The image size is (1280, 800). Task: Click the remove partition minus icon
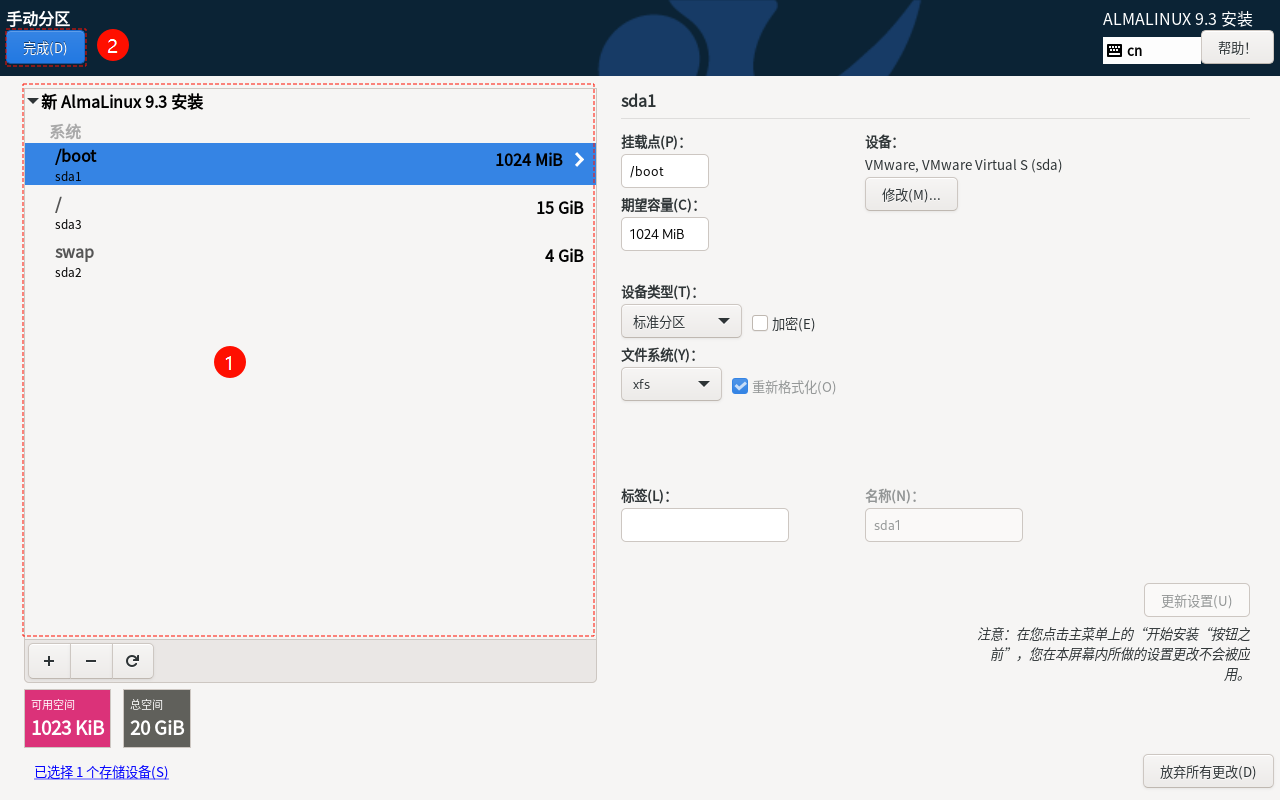tap(91, 661)
